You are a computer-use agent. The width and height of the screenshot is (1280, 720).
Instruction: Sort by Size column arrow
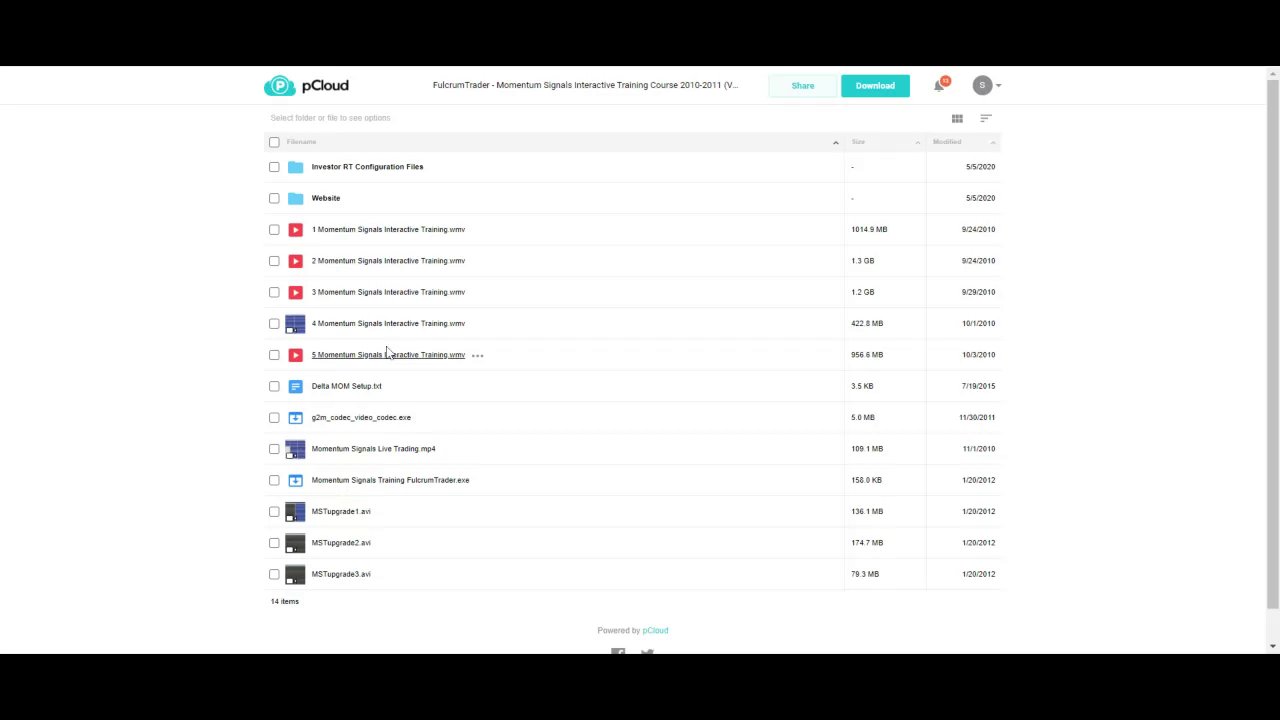click(x=917, y=142)
